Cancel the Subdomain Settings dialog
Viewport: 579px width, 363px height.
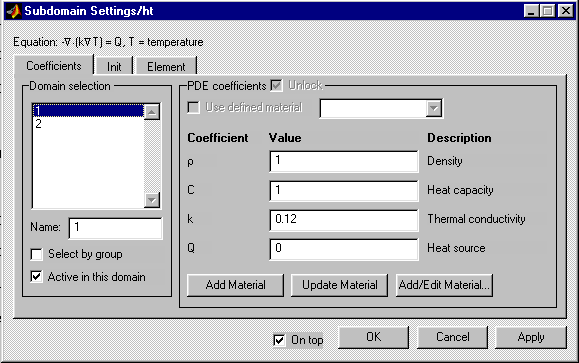click(x=453, y=337)
